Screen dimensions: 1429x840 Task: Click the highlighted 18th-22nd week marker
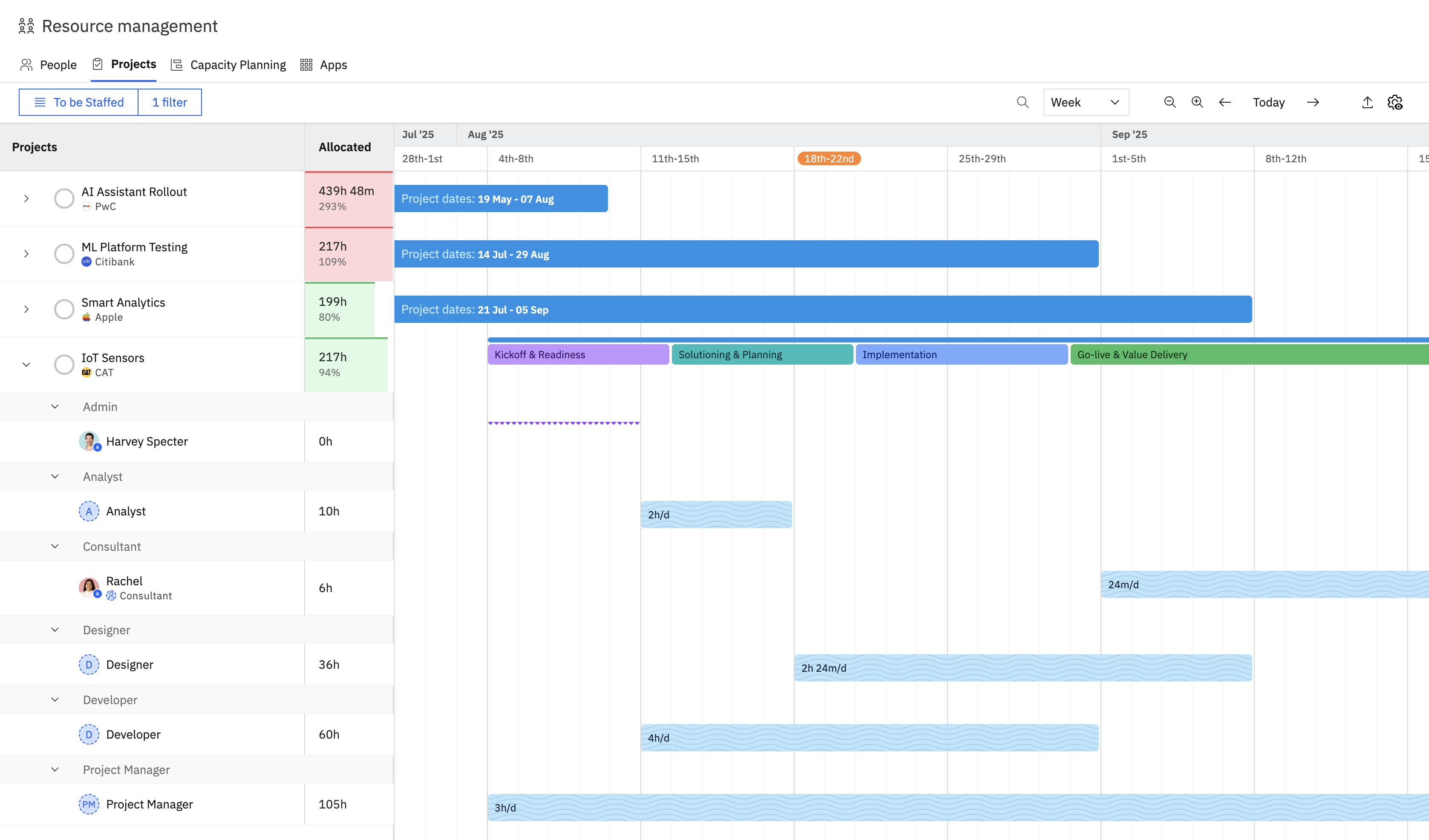829,159
